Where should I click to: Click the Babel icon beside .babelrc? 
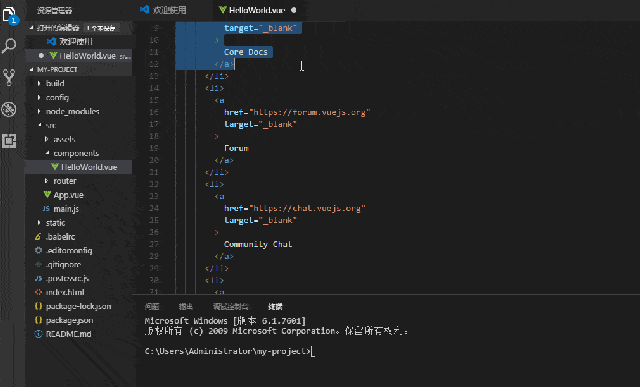(x=38, y=236)
